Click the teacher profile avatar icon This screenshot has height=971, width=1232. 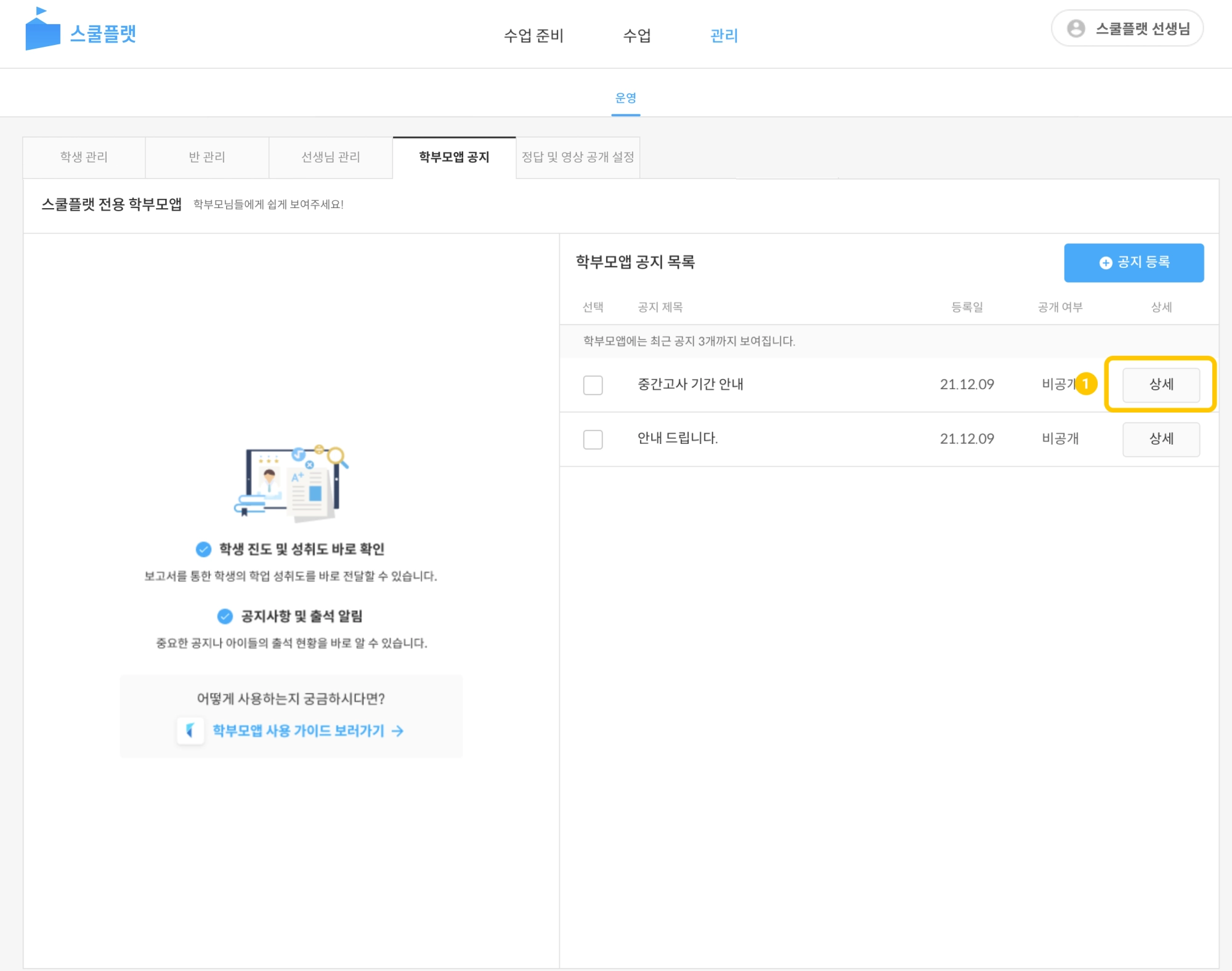coord(1076,28)
